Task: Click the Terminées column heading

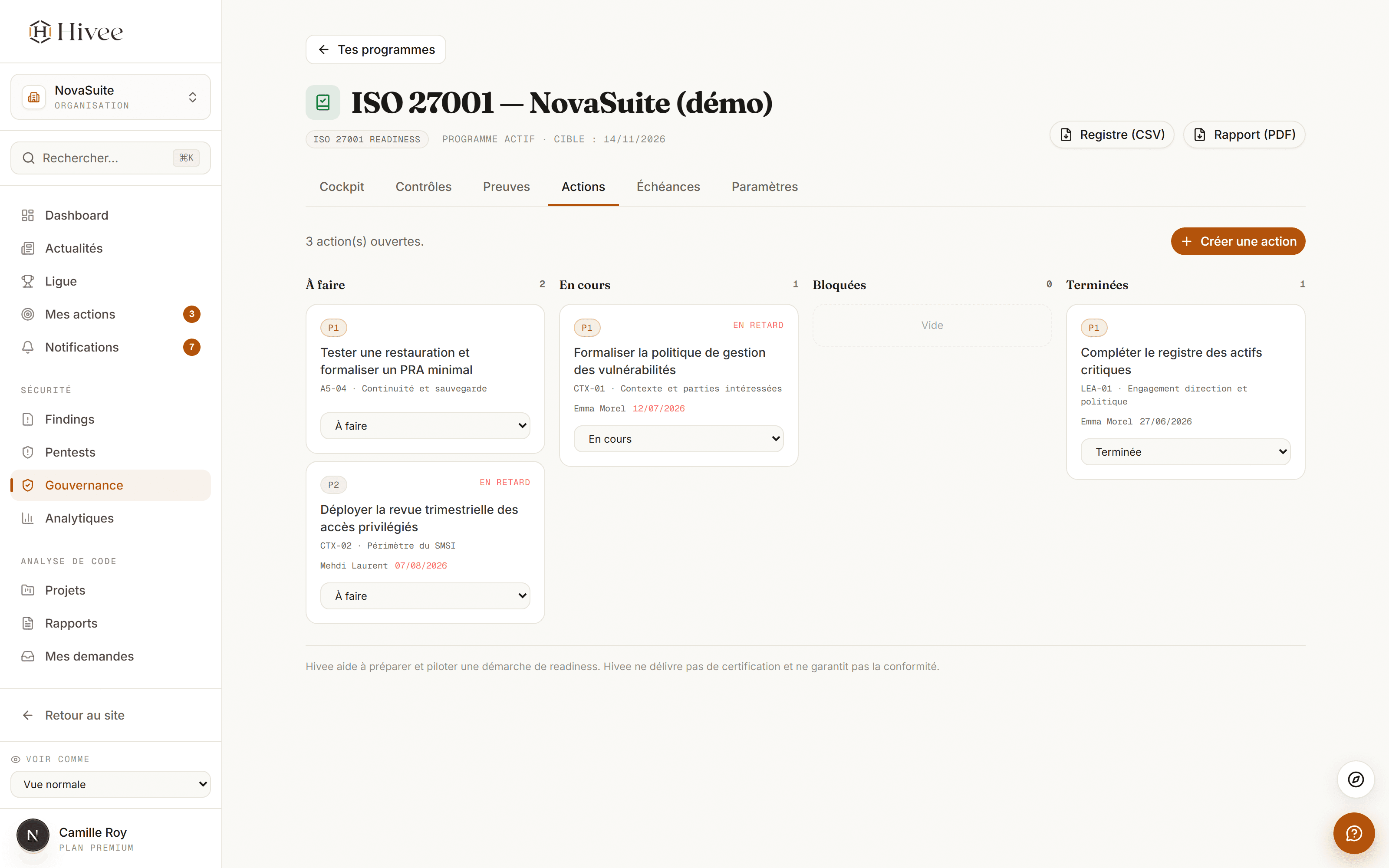Action: coord(1097,285)
